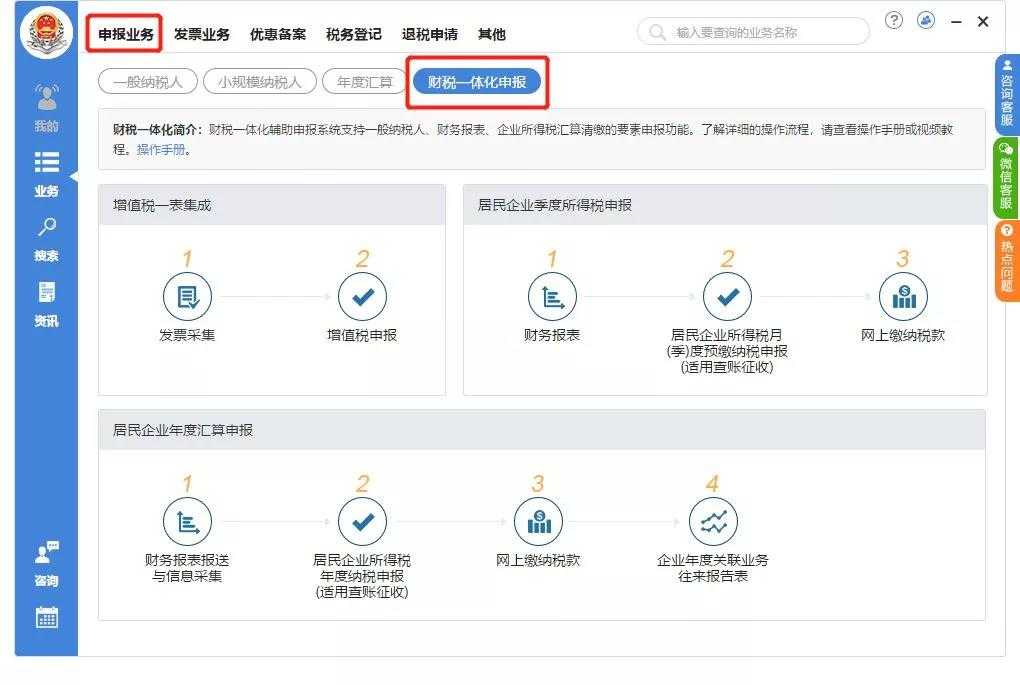The width and height of the screenshot is (1020, 685).
Task: Open 增值税申报 step icon
Action: [363, 296]
